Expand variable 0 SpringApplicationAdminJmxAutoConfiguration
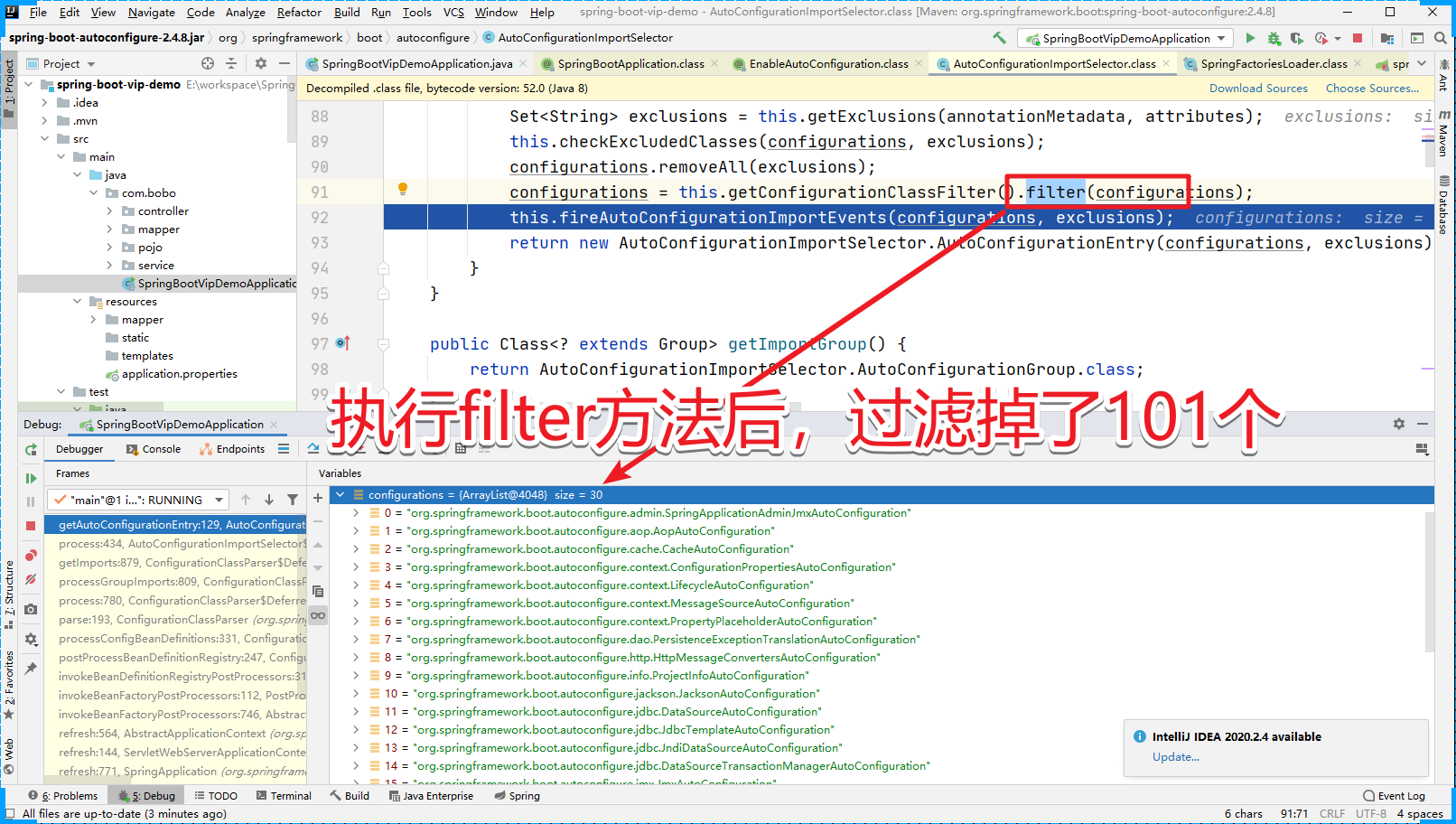The height and width of the screenshot is (824, 1456). (x=356, y=512)
